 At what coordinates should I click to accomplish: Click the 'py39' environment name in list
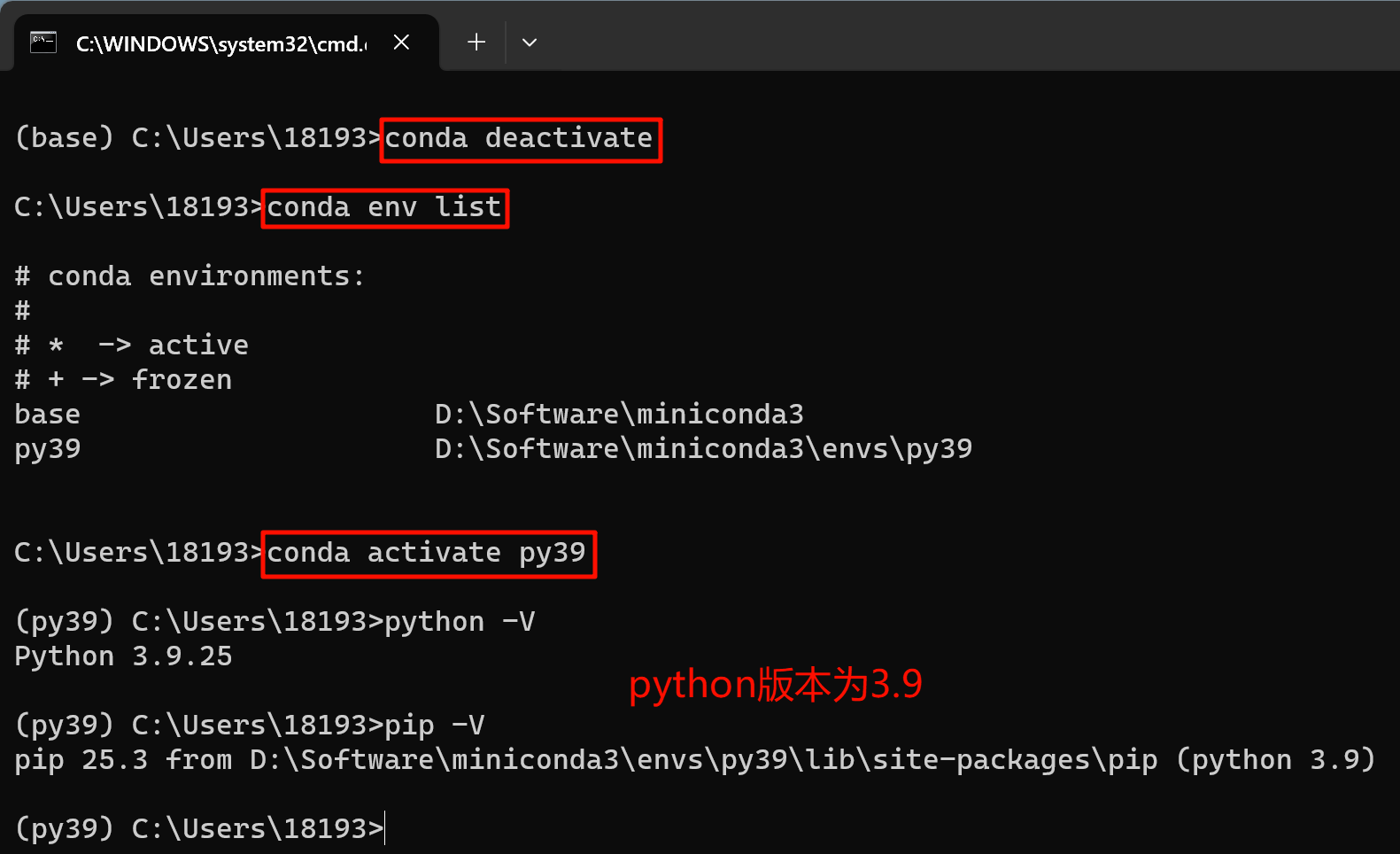click(x=48, y=449)
